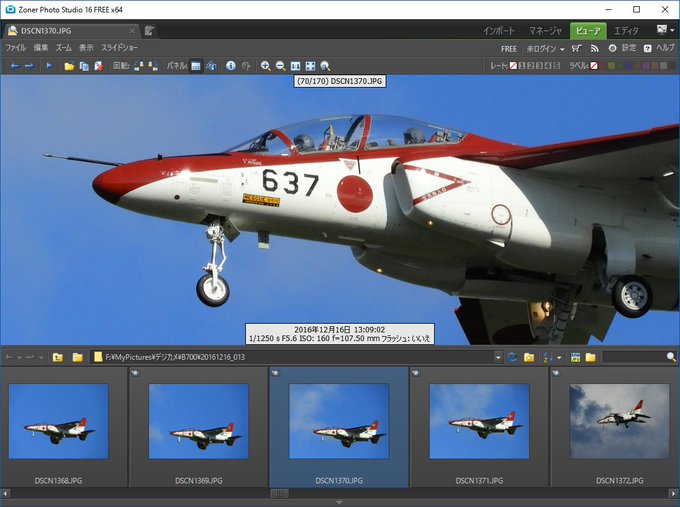
Task: Open the ズーム menu
Action: pos(63,48)
